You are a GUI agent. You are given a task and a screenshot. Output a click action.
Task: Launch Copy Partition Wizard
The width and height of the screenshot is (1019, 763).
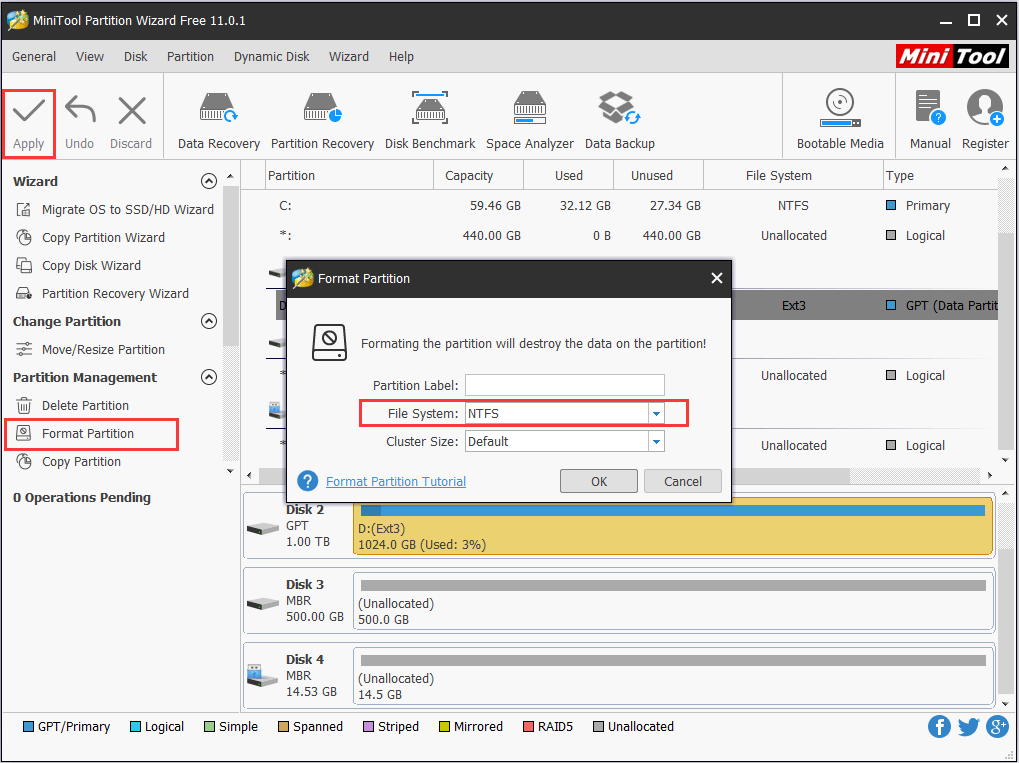(90, 237)
